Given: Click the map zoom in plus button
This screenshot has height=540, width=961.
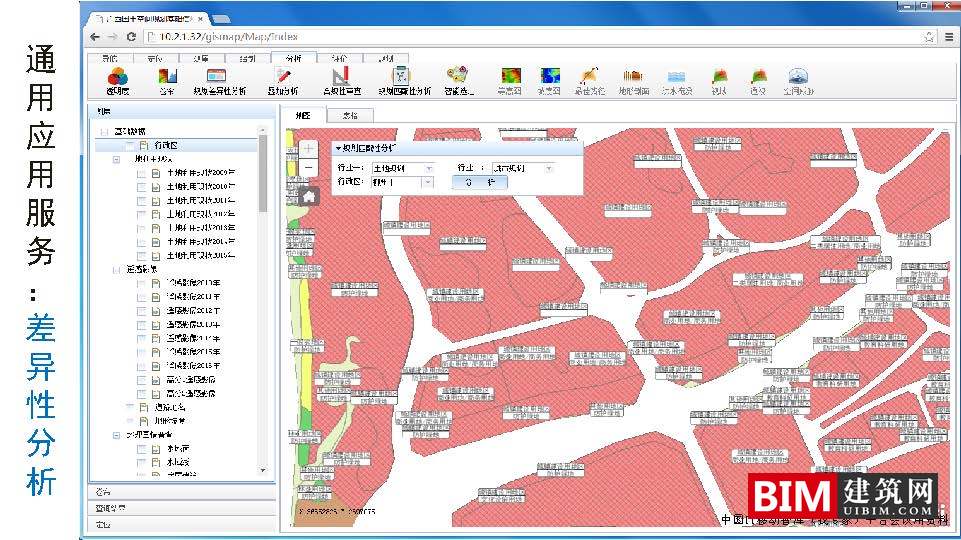Looking at the screenshot, I should (309, 148).
